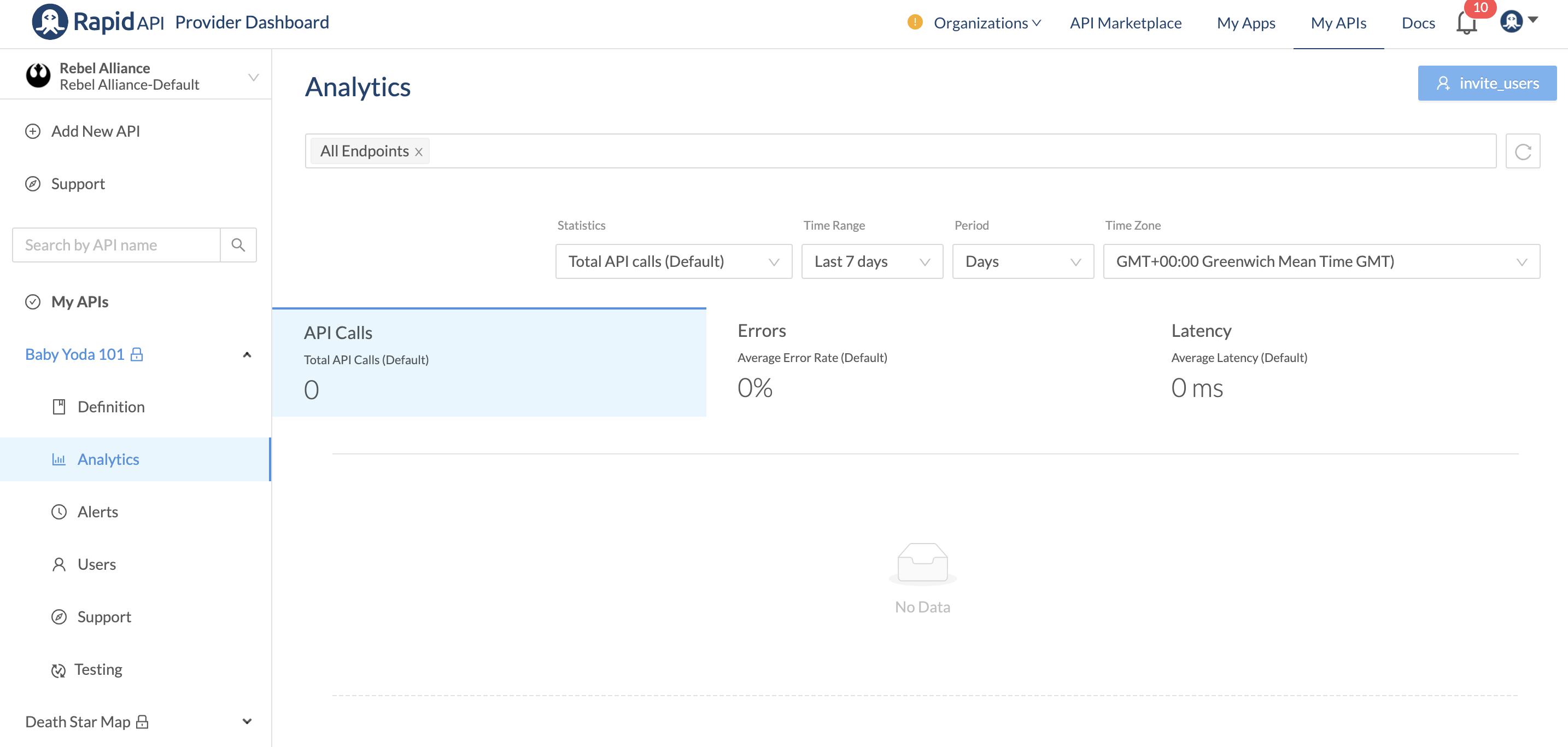Open the Organizations dropdown
The image size is (1568, 747).
click(x=987, y=23)
